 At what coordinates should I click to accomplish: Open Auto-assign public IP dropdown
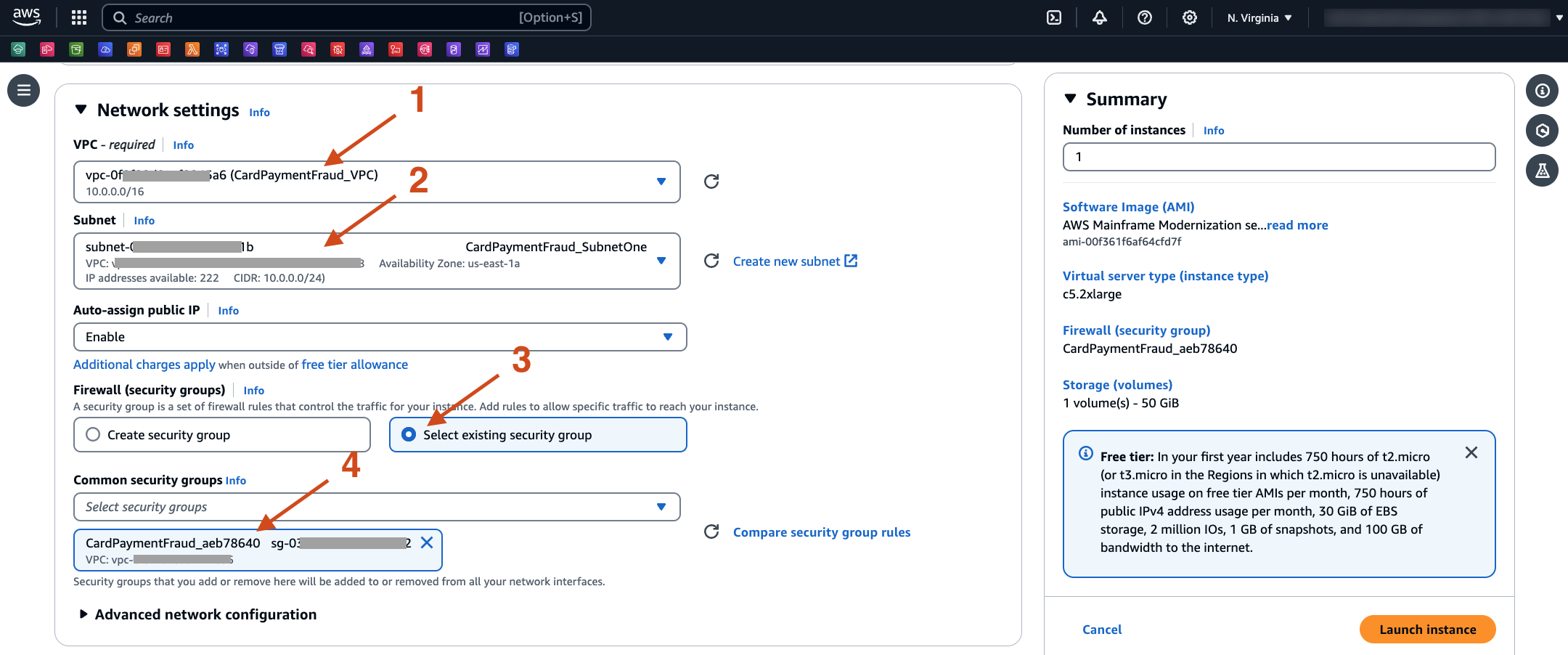click(380, 337)
